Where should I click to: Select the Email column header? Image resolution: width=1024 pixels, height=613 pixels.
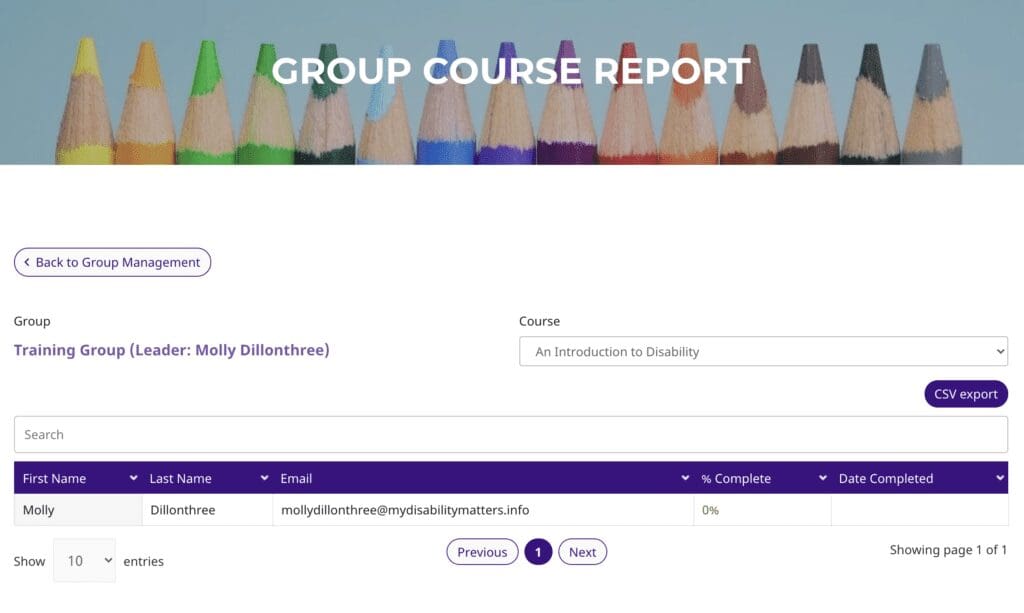[x=297, y=478]
